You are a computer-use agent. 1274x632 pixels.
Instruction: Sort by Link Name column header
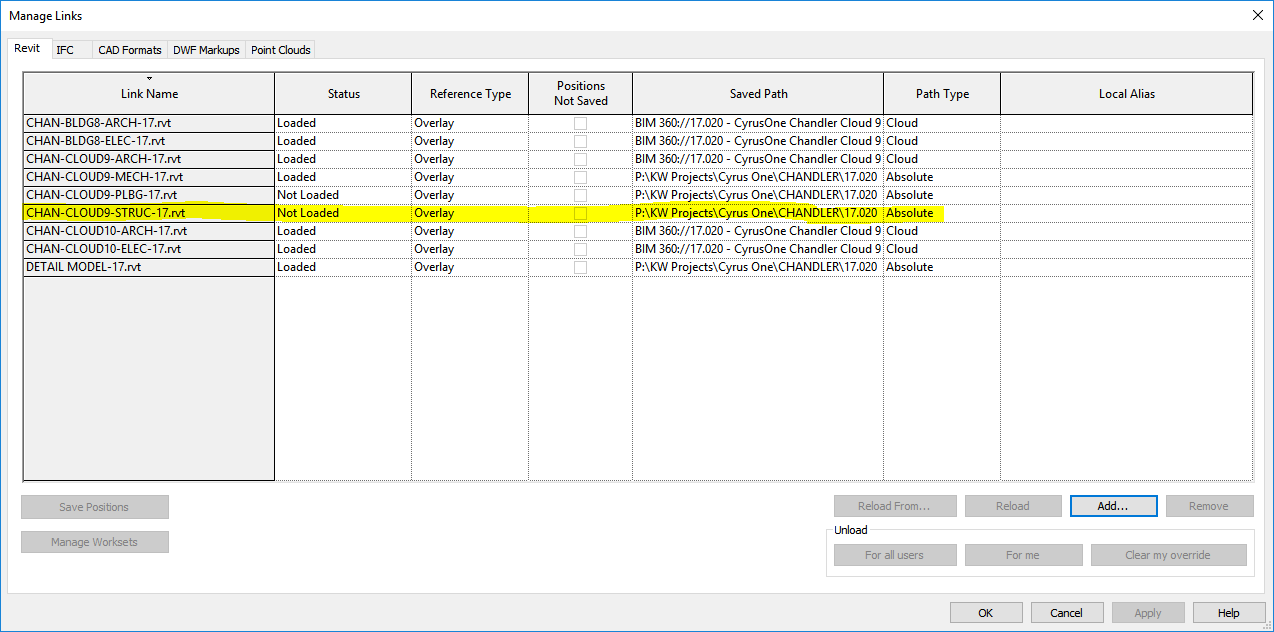[x=149, y=93]
